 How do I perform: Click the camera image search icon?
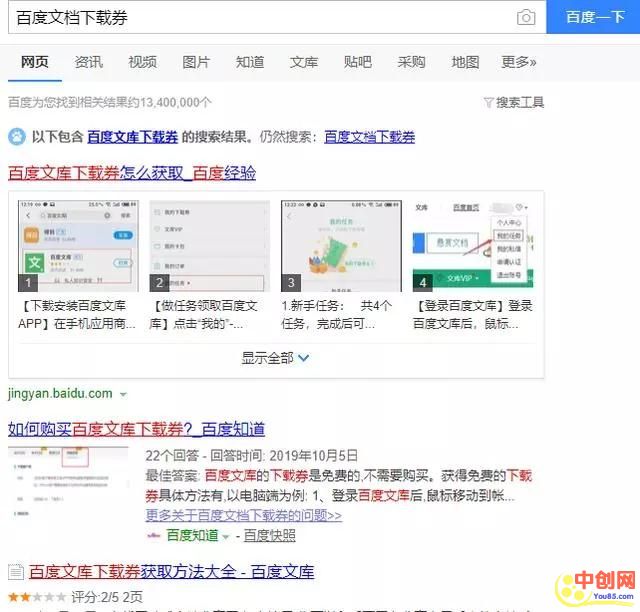click(x=525, y=17)
